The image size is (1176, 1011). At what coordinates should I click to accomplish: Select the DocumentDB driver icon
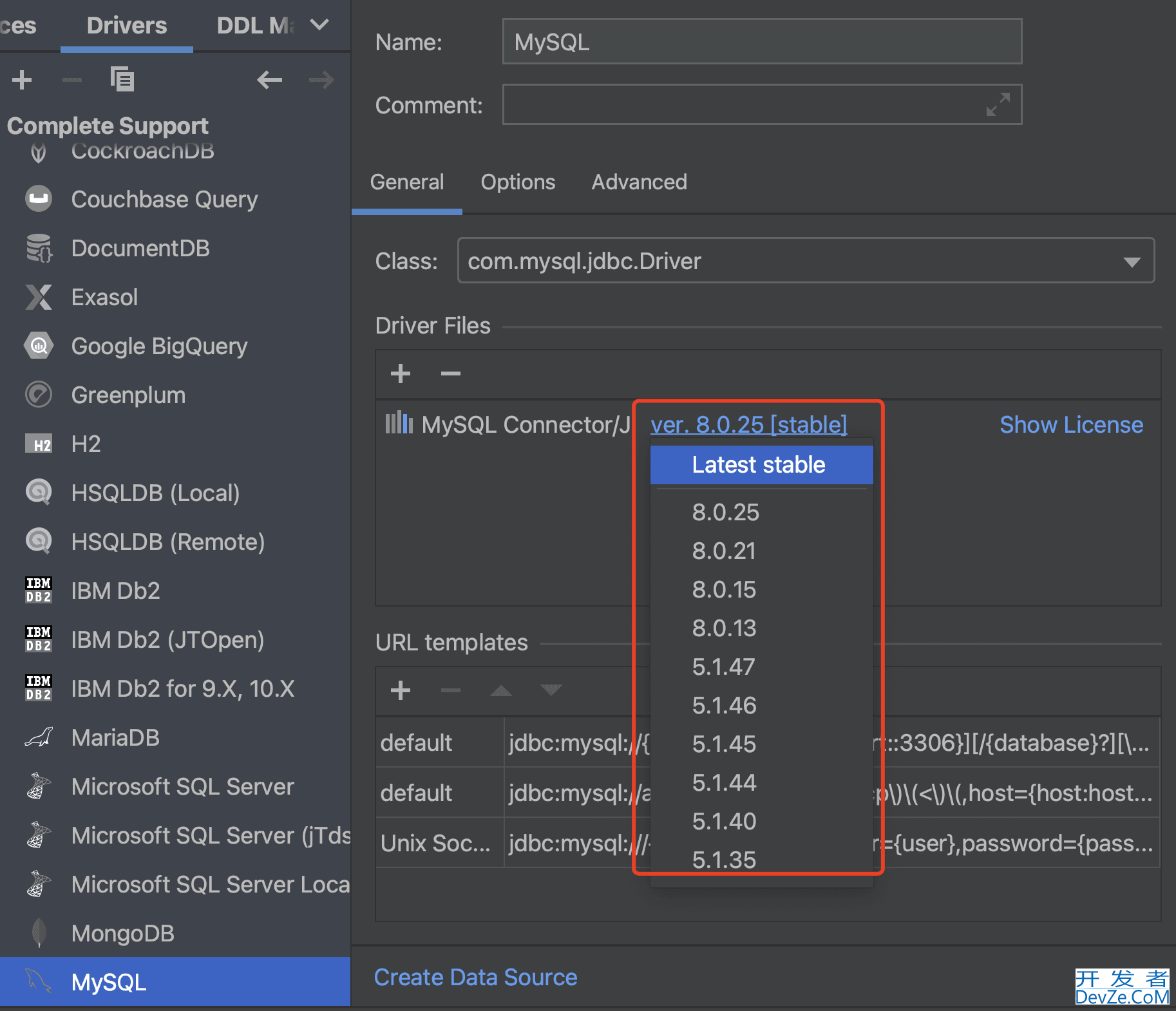coord(39,248)
